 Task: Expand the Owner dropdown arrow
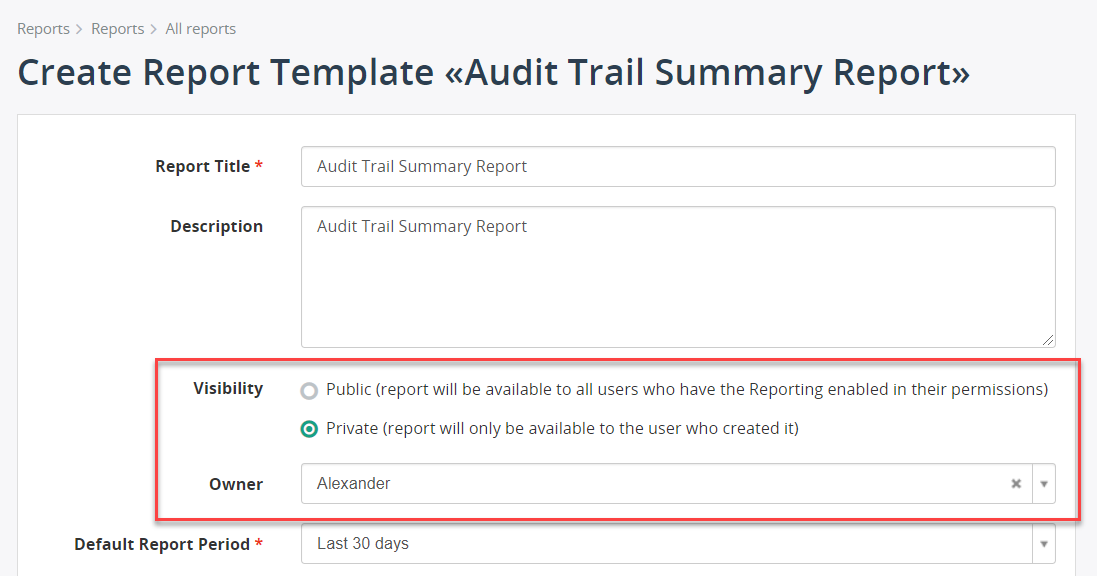click(x=1044, y=484)
